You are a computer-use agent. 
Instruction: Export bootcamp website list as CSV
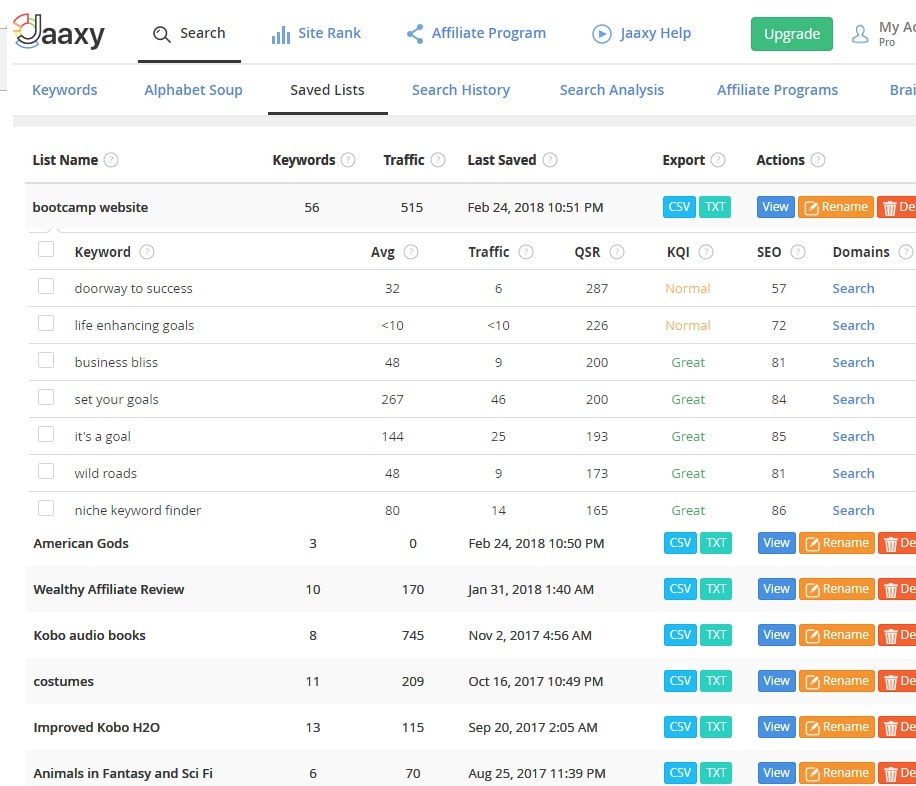[679, 207]
